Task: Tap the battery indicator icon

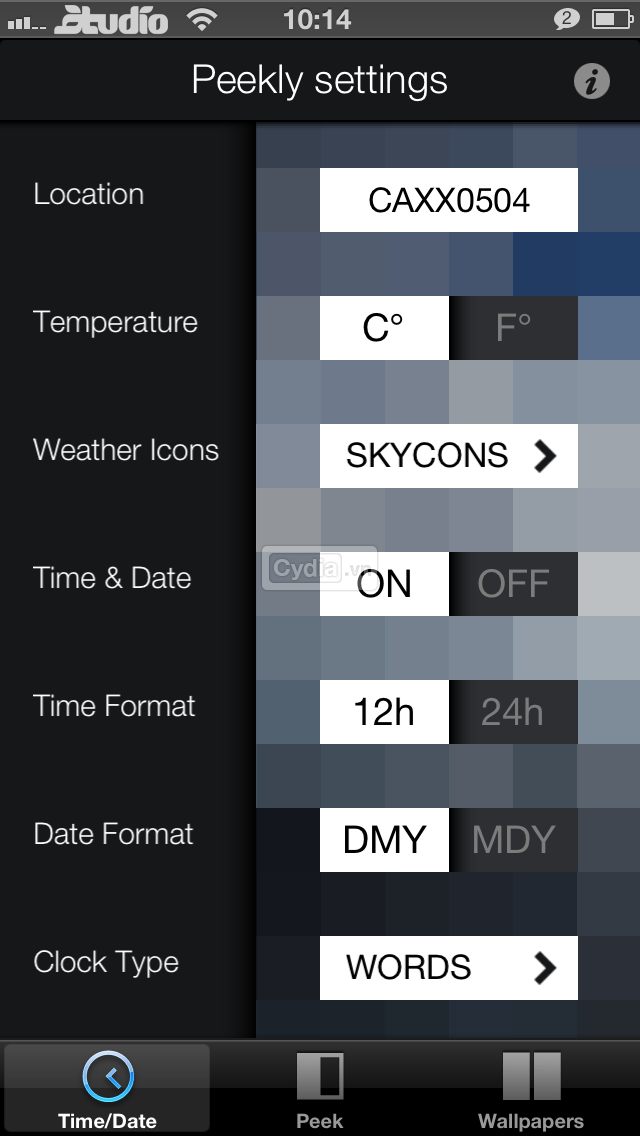Action: point(612,19)
